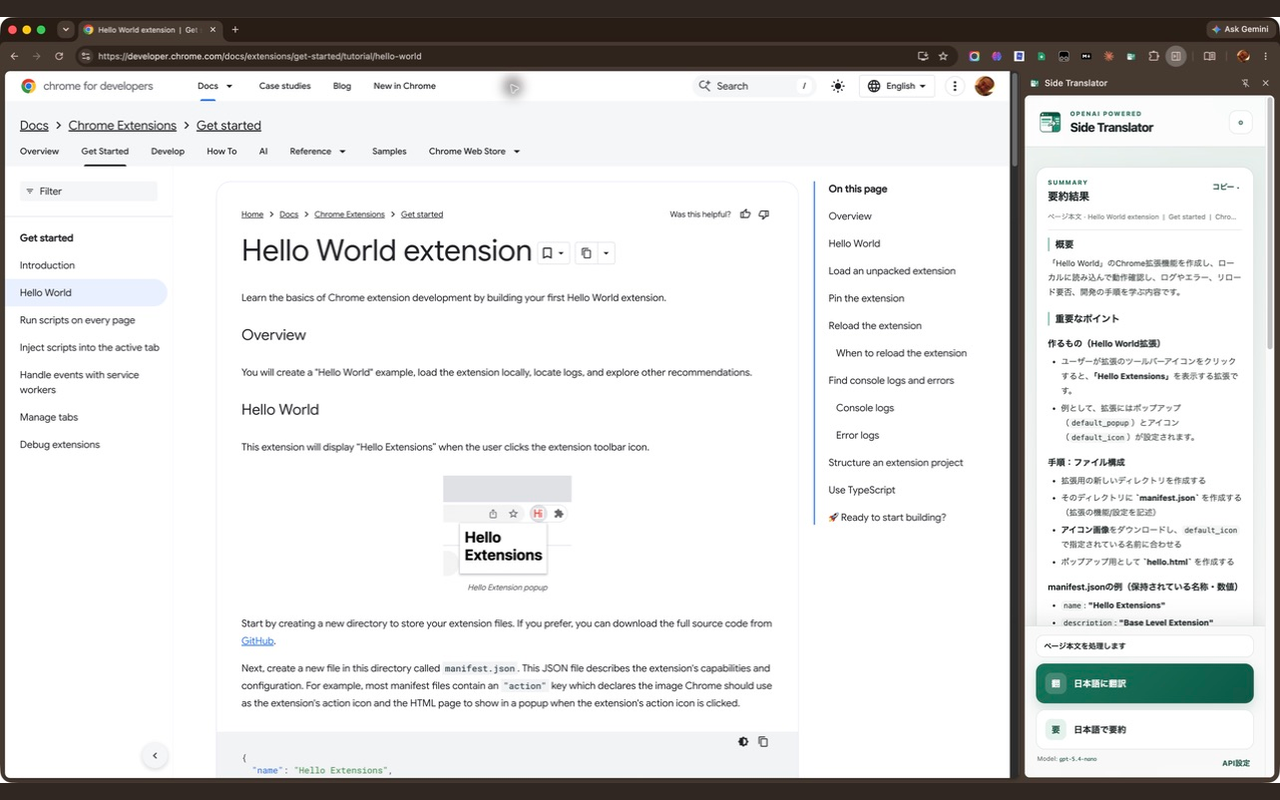Viewport: 1280px width, 800px height.
Task: Click the bookmark icon beside page title
Action: pos(547,253)
